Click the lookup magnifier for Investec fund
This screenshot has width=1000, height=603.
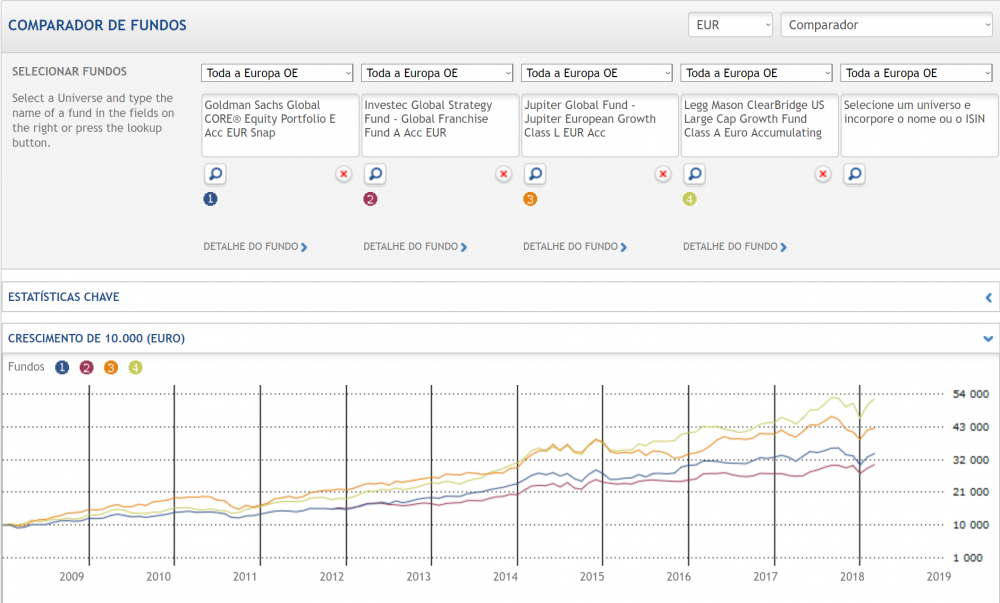[x=375, y=174]
